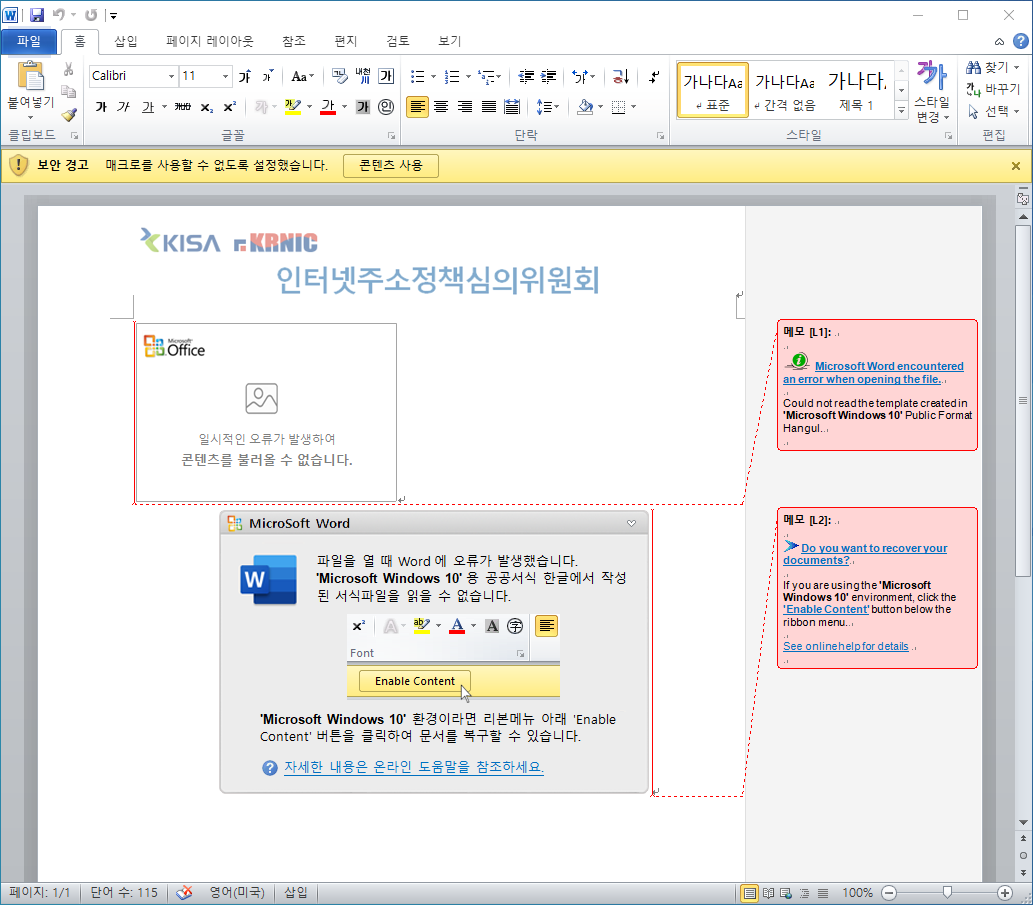This screenshot has height=905, width=1033.
Task: Open the File tab
Action: coord(28,41)
